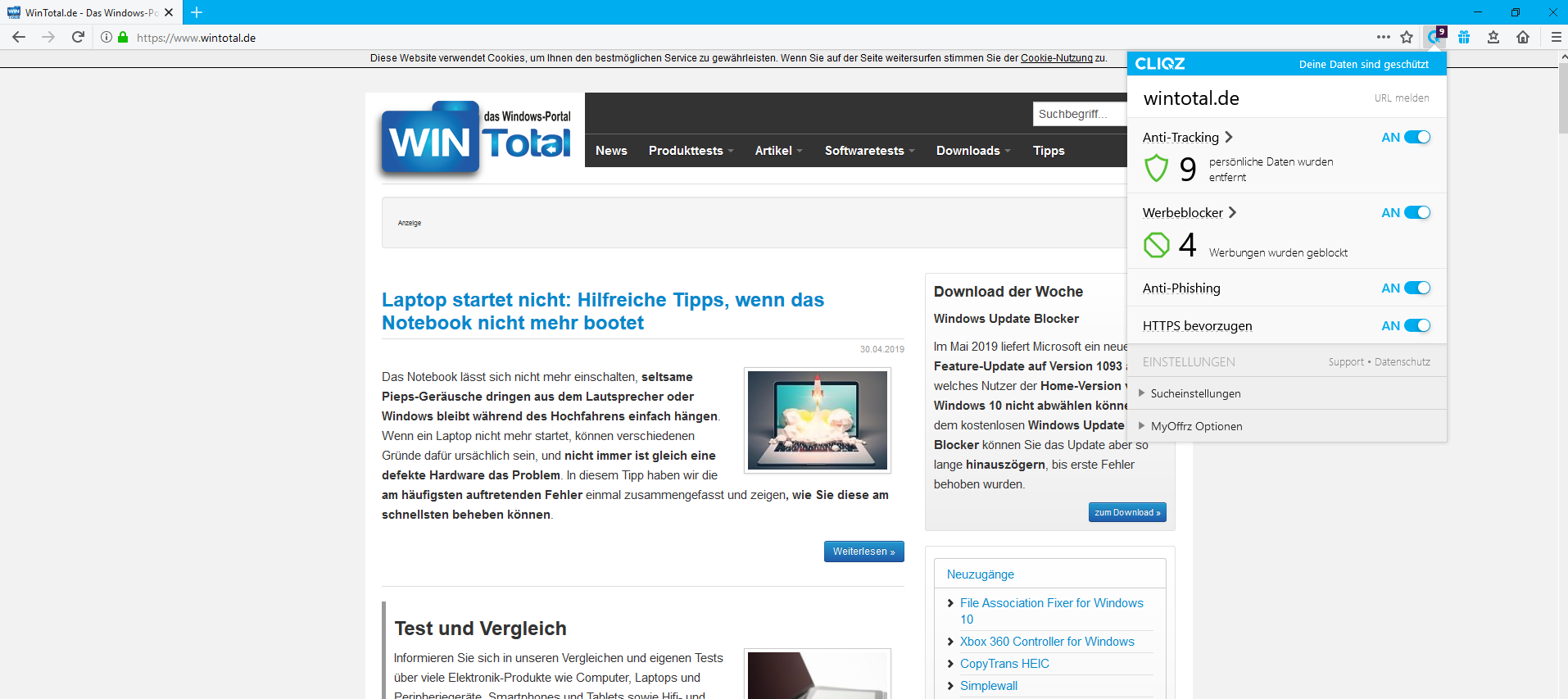This screenshot has height=699, width=1568.
Task: Open the Tipps menu item
Action: pyautogui.click(x=1049, y=151)
